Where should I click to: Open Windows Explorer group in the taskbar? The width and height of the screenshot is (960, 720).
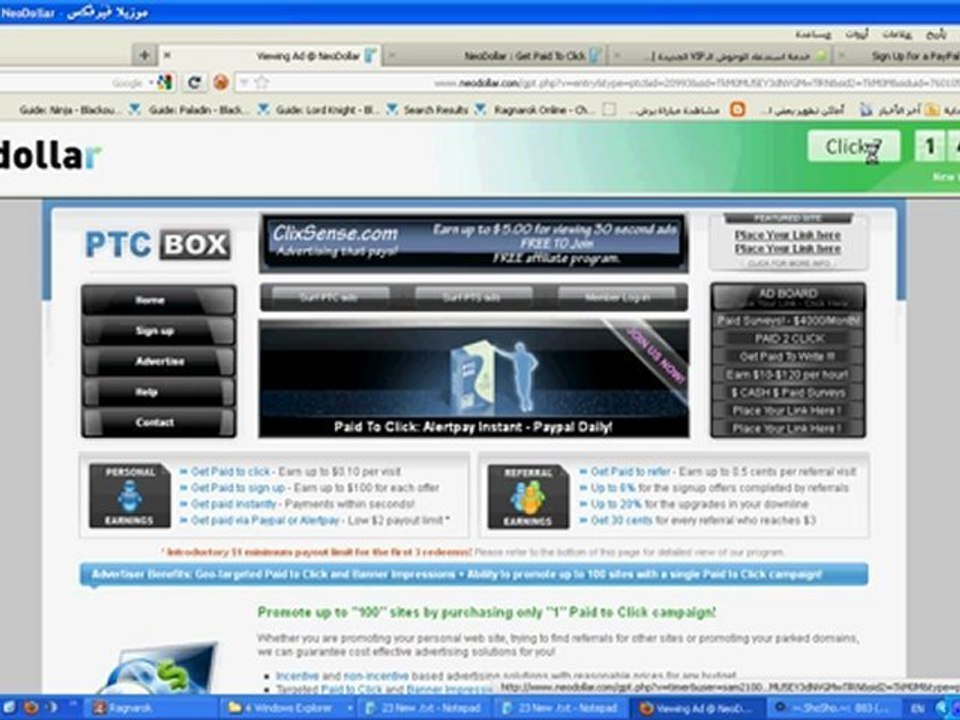288,708
